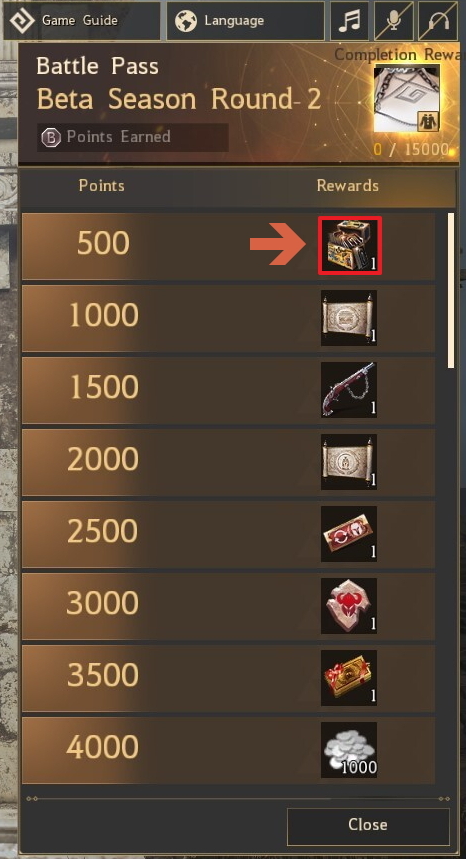Select the 4000 points row
466x859 pixels.
click(x=228, y=750)
